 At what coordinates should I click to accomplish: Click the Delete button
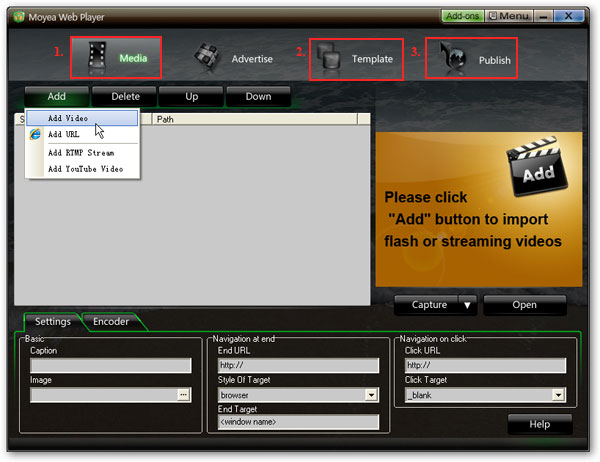coord(125,96)
